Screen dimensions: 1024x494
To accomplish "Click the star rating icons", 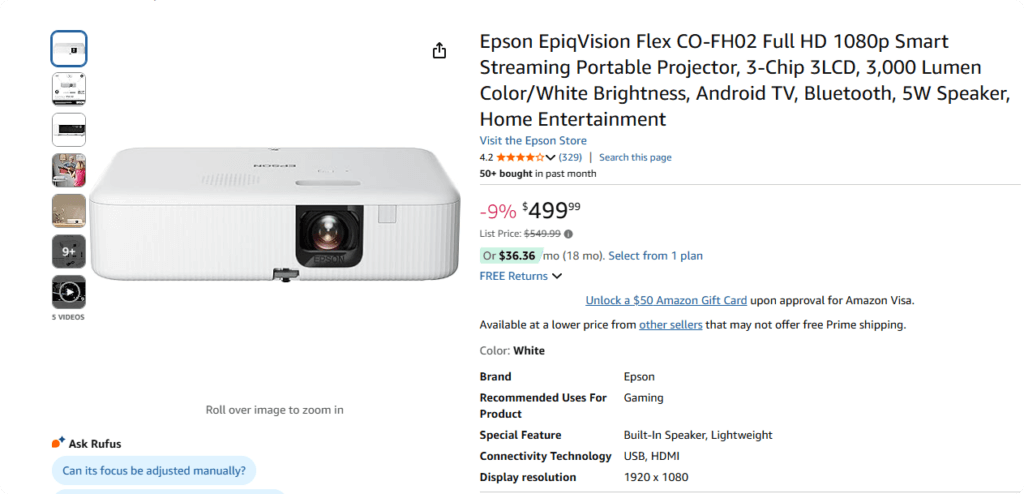I will tap(520, 158).
